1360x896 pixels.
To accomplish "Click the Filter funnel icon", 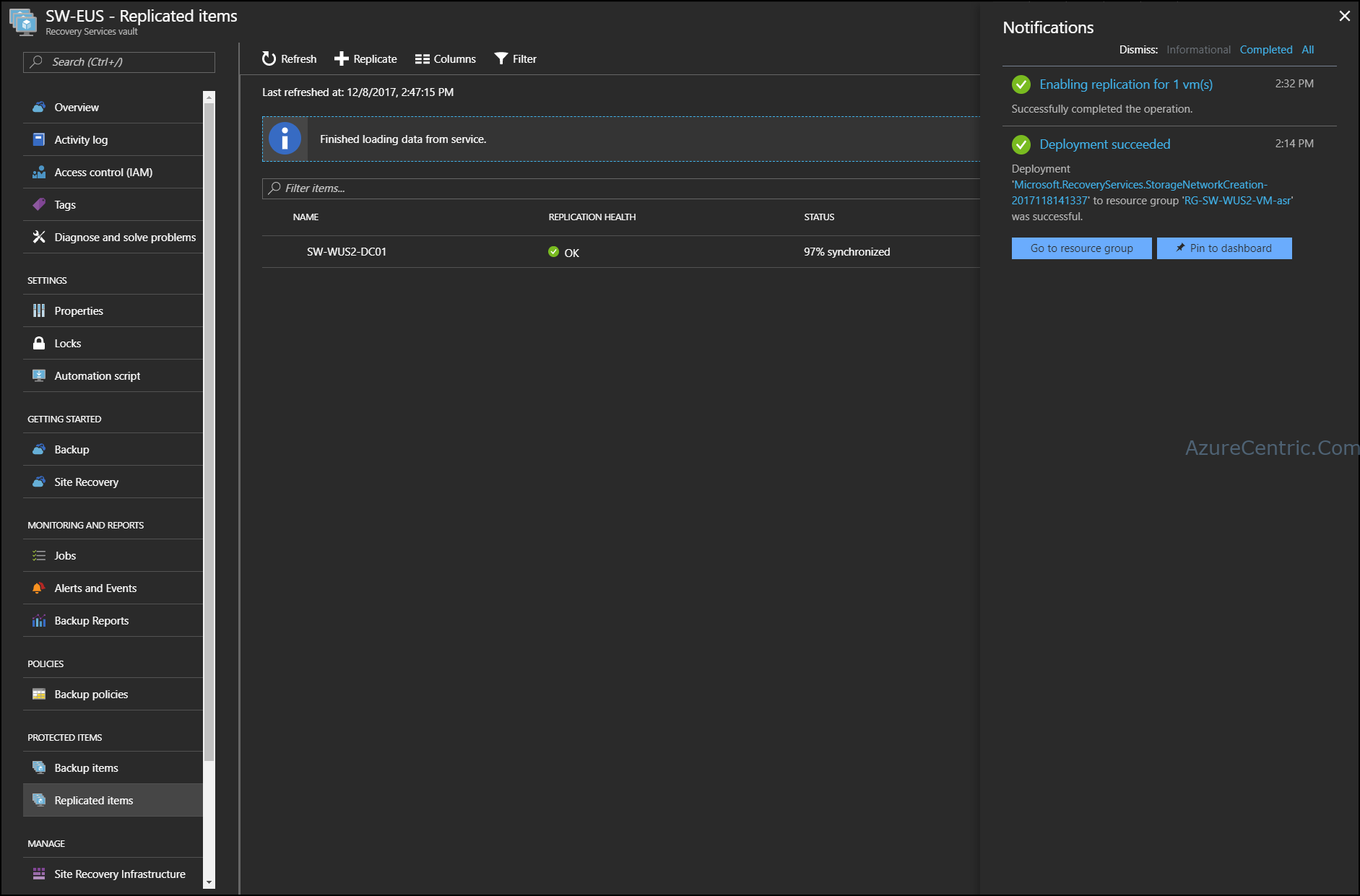I will click(501, 58).
